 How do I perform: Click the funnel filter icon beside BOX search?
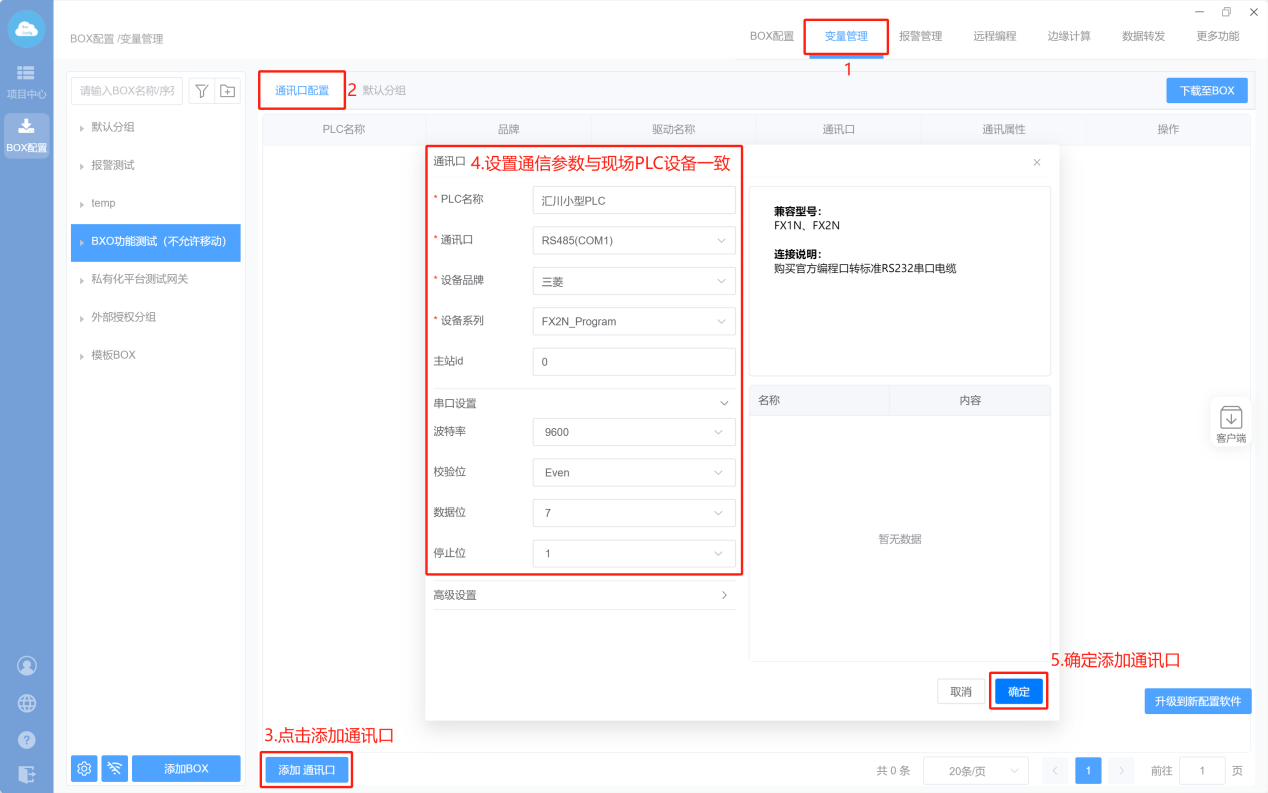click(201, 91)
